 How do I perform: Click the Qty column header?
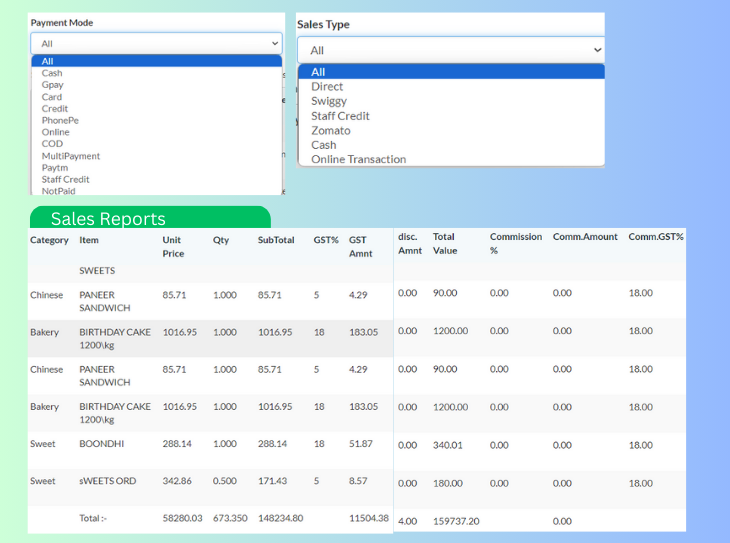(221, 240)
